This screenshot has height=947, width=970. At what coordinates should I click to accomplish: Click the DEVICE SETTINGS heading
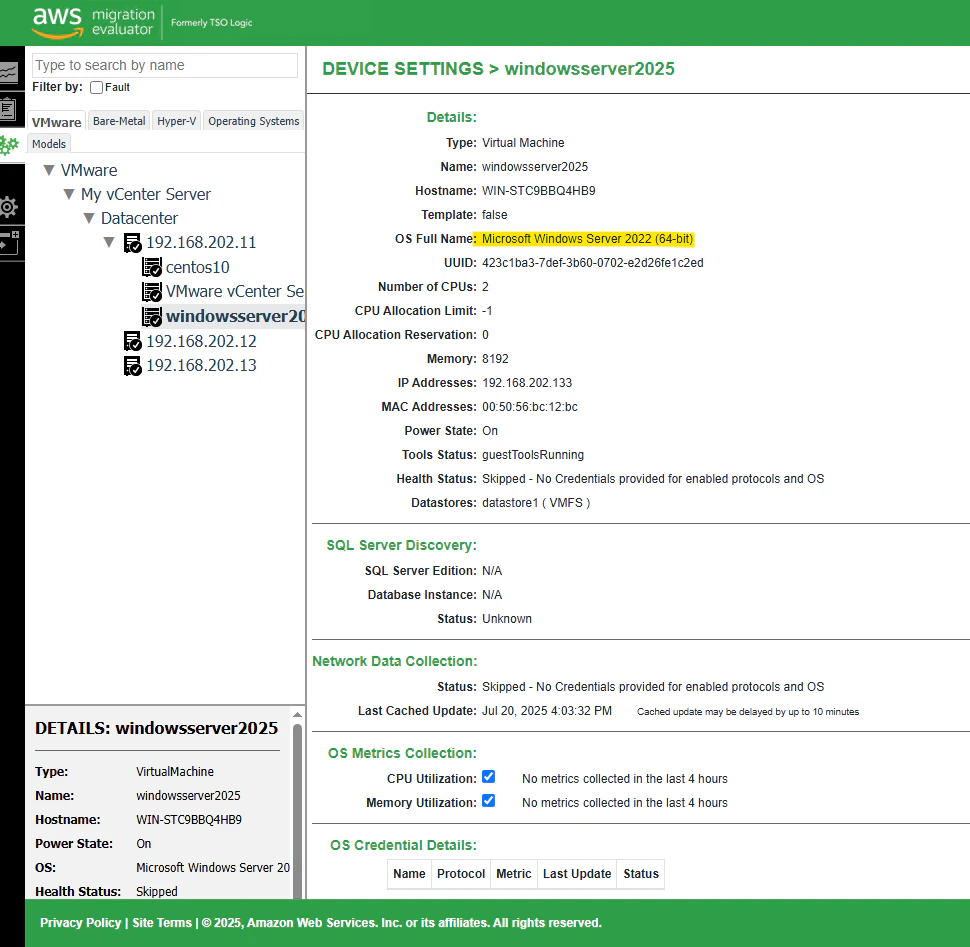point(403,69)
